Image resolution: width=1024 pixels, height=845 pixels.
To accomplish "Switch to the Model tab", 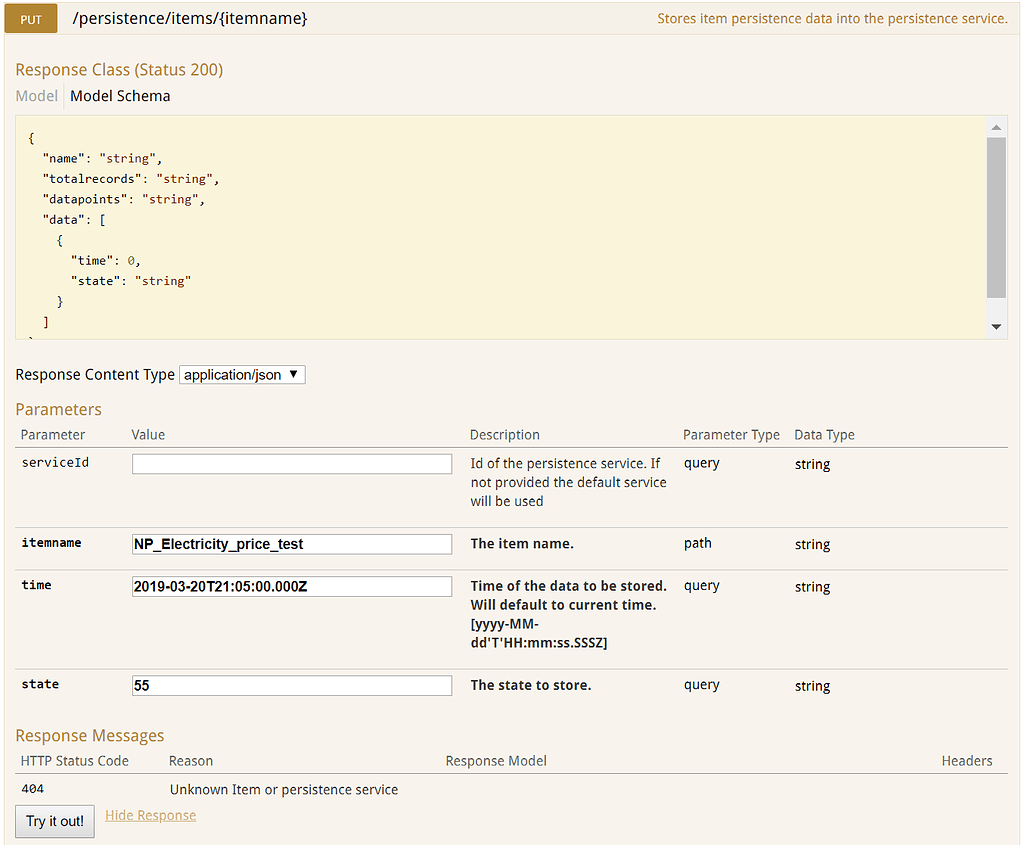I will tap(36, 95).
